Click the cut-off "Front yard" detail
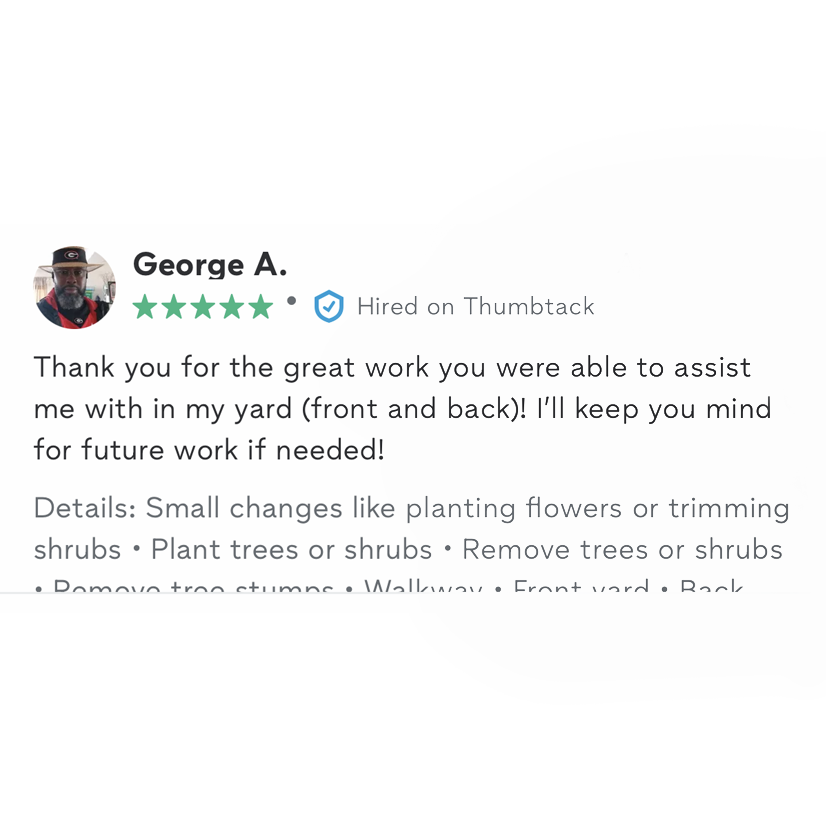 tap(581, 587)
